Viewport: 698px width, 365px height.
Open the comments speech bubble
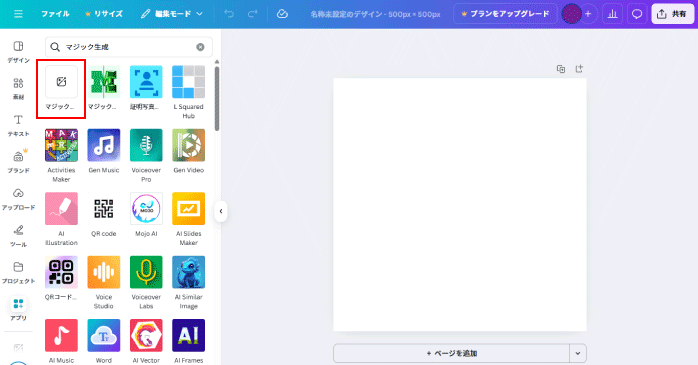pyautogui.click(x=637, y=14)
